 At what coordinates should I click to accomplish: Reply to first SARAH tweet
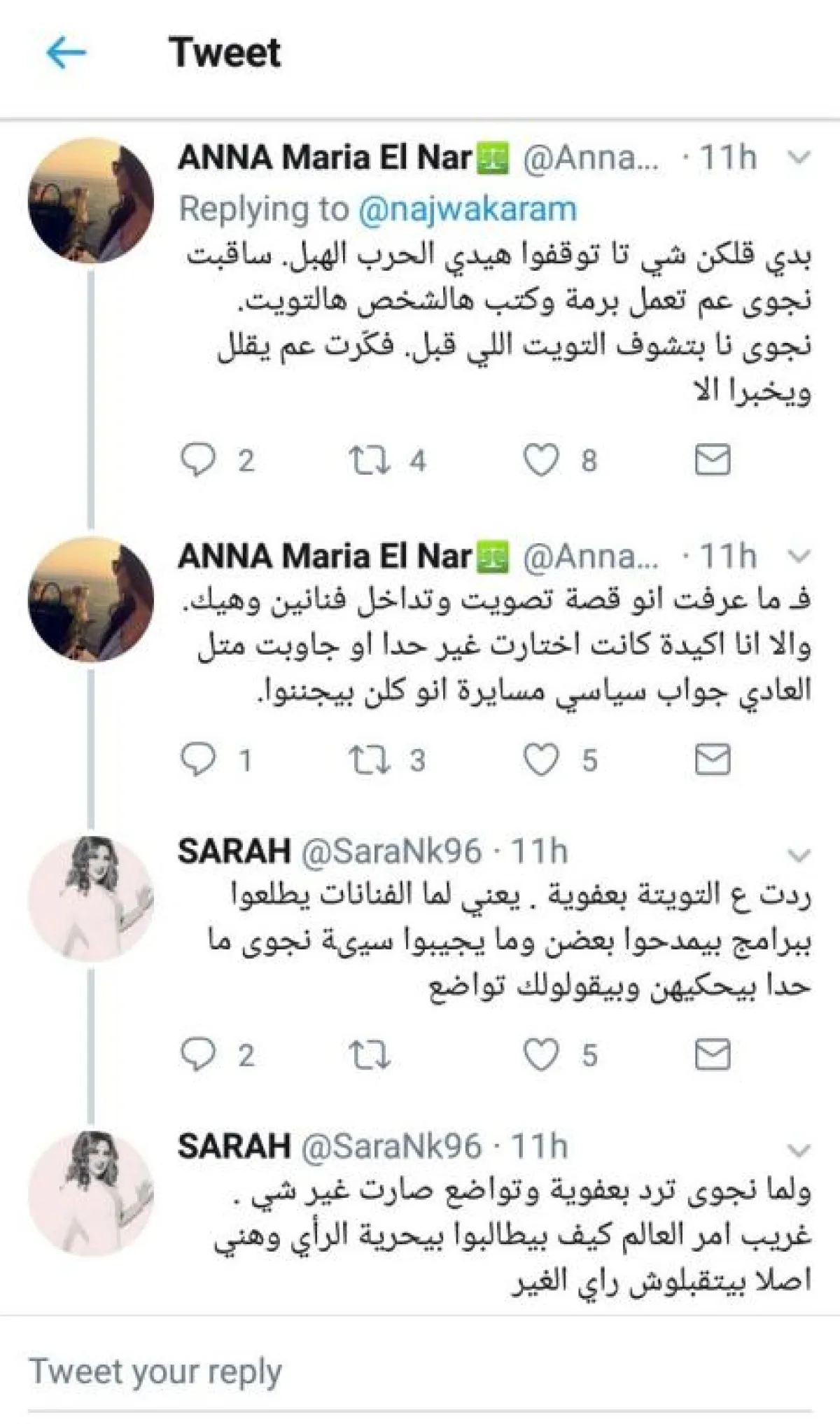click(x=198, y=1056)
